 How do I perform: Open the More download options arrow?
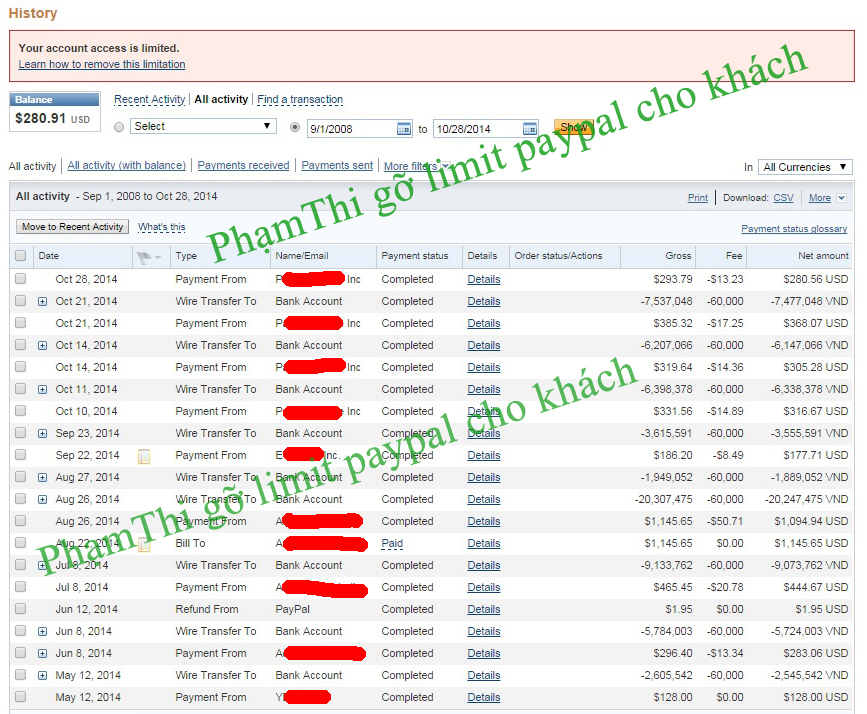[x=841, y=198]
